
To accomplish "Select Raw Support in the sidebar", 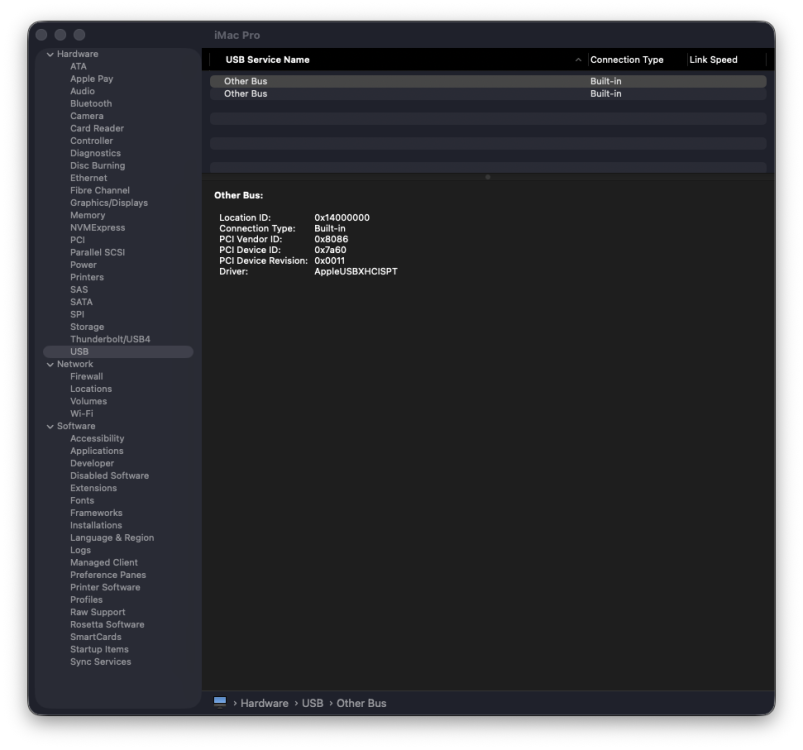I will (x=98, y=612).
